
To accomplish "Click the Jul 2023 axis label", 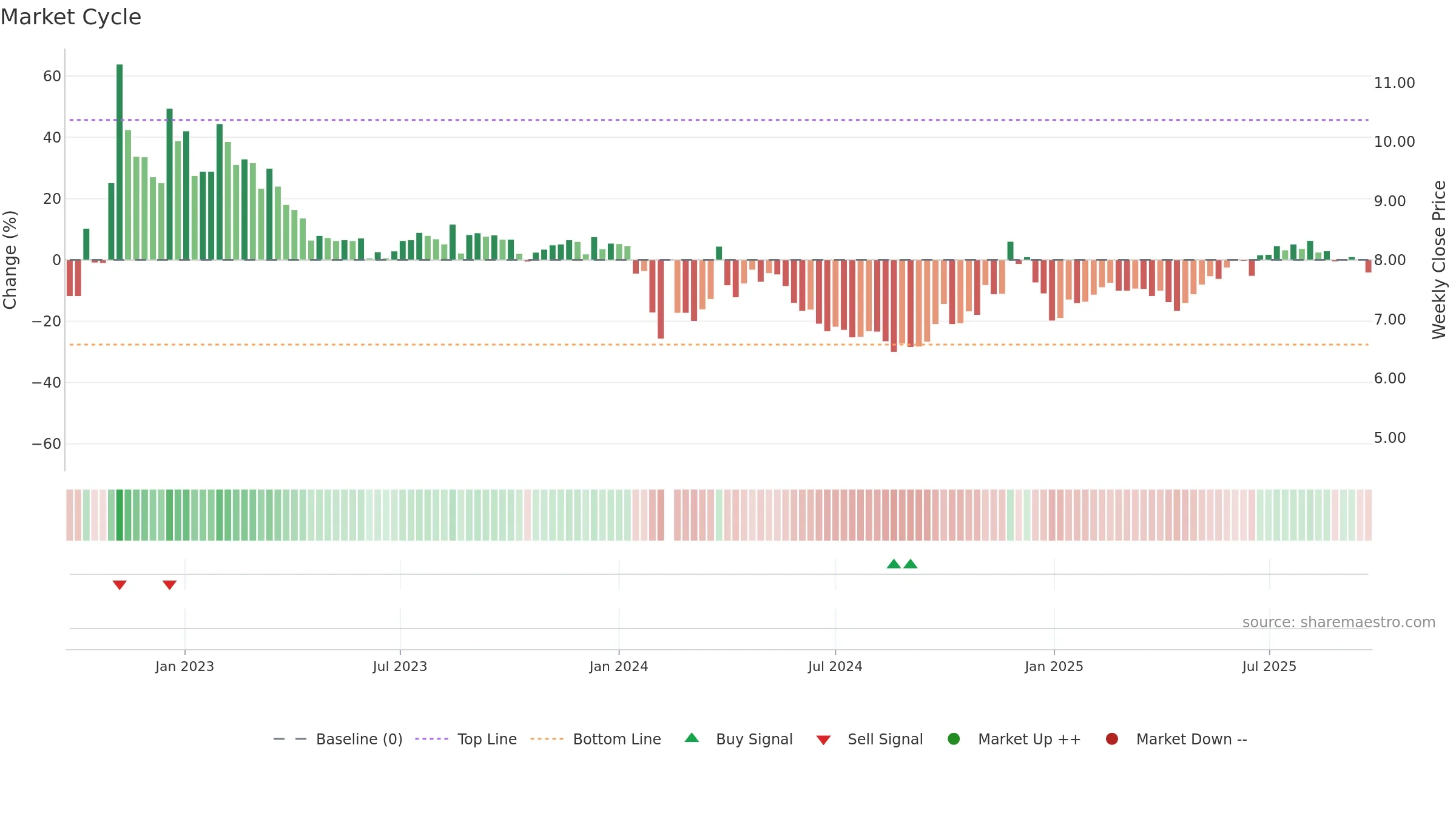I will [x=400, y=666].
